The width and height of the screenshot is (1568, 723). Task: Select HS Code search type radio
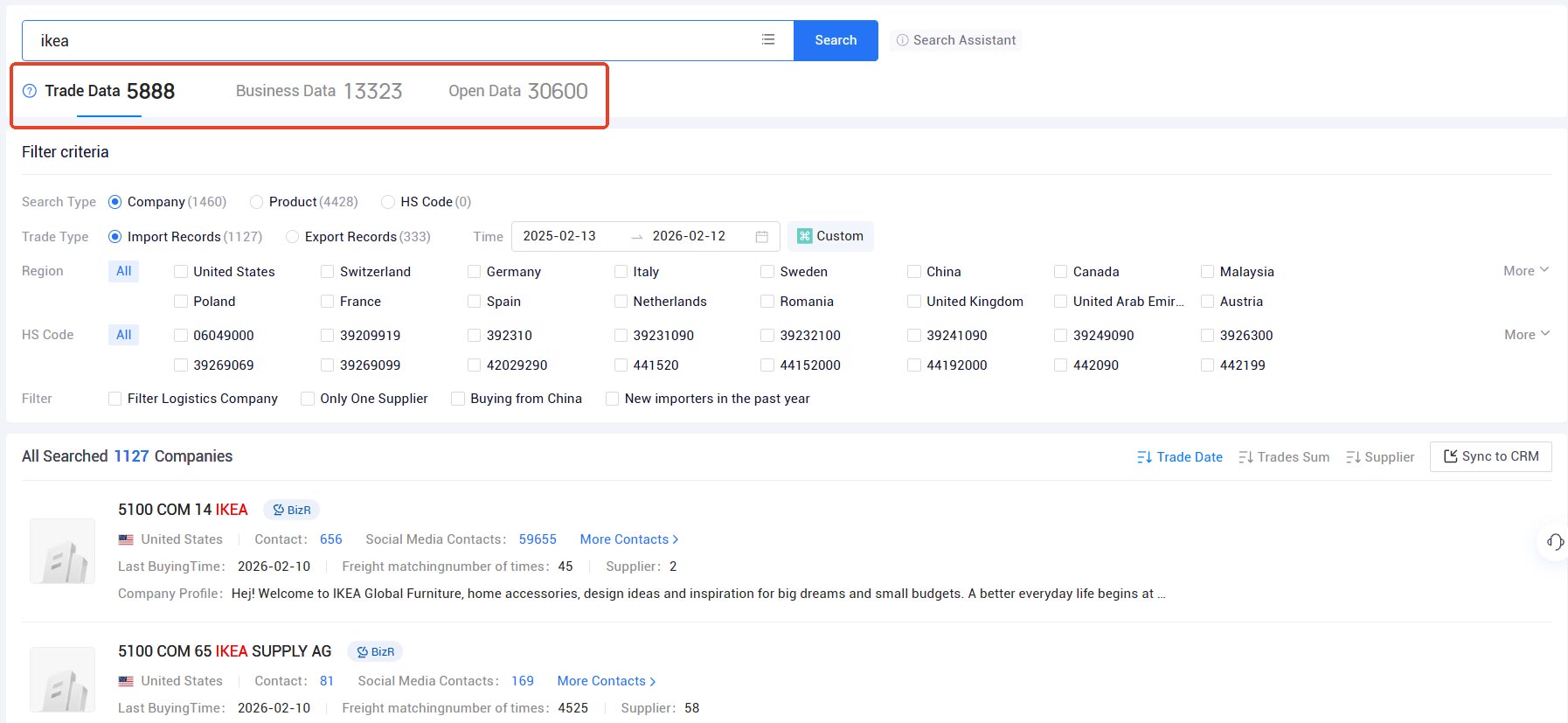[x=388, y=202]
